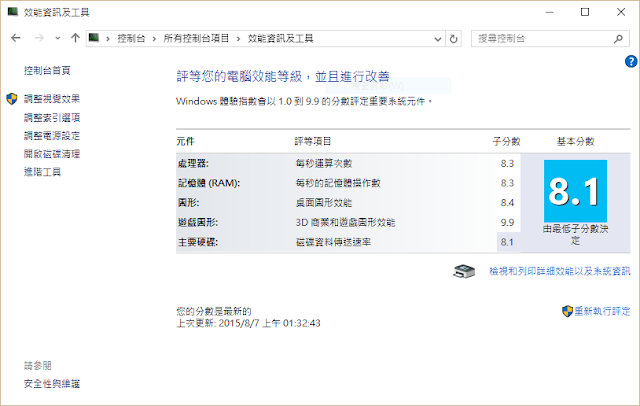Click the 記憶體 (RAM) row label
This screenshot has width=640, height=406.
209,183
